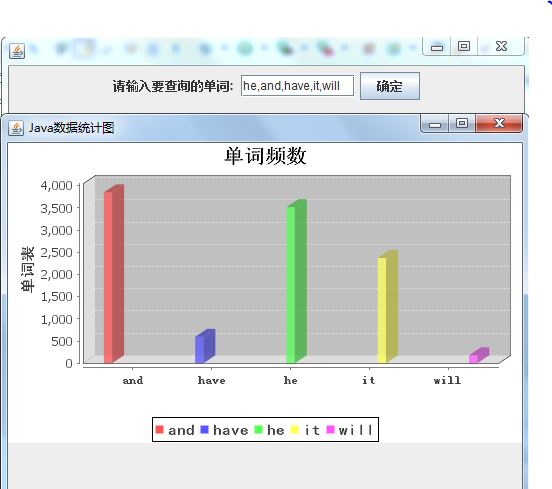Click the 'he' x-axis category label

pos(290,380)
